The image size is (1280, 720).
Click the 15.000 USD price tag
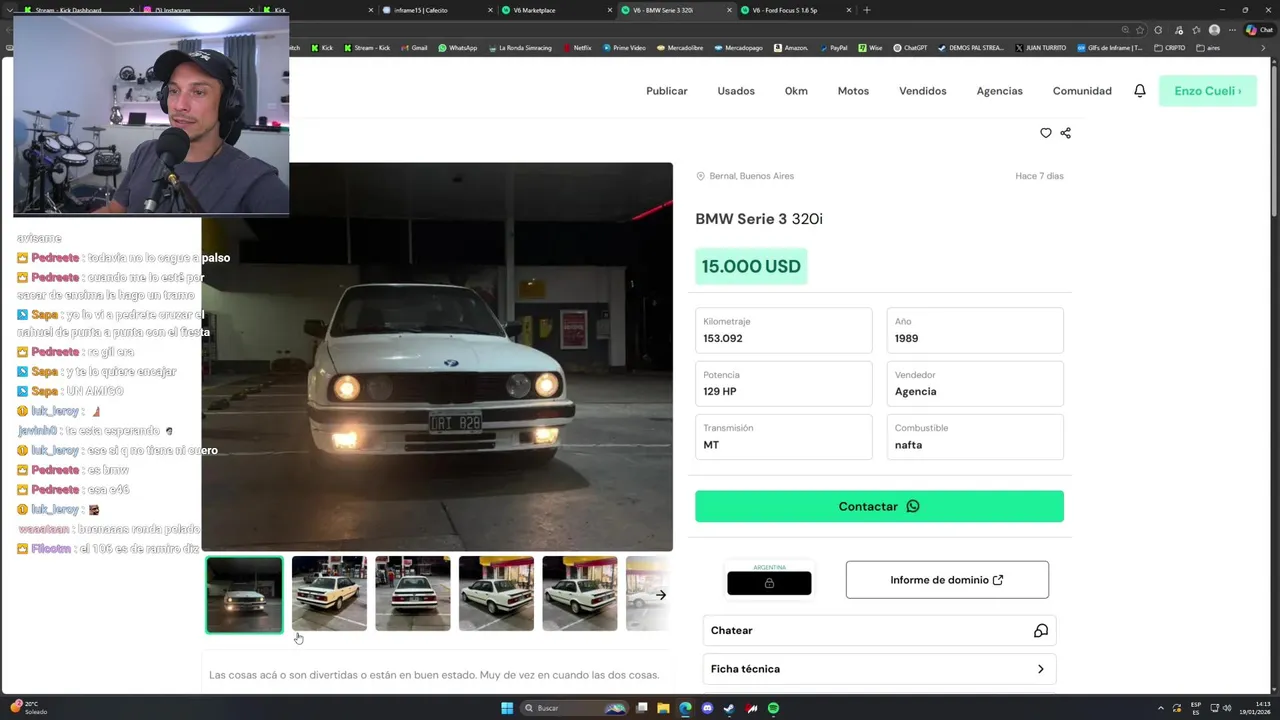751,267
